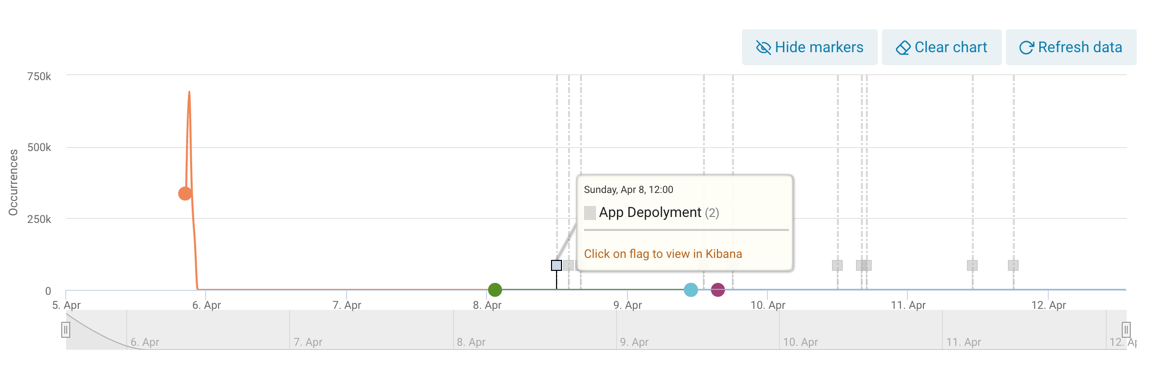Click the Refresh data button

coord(1071,47)
